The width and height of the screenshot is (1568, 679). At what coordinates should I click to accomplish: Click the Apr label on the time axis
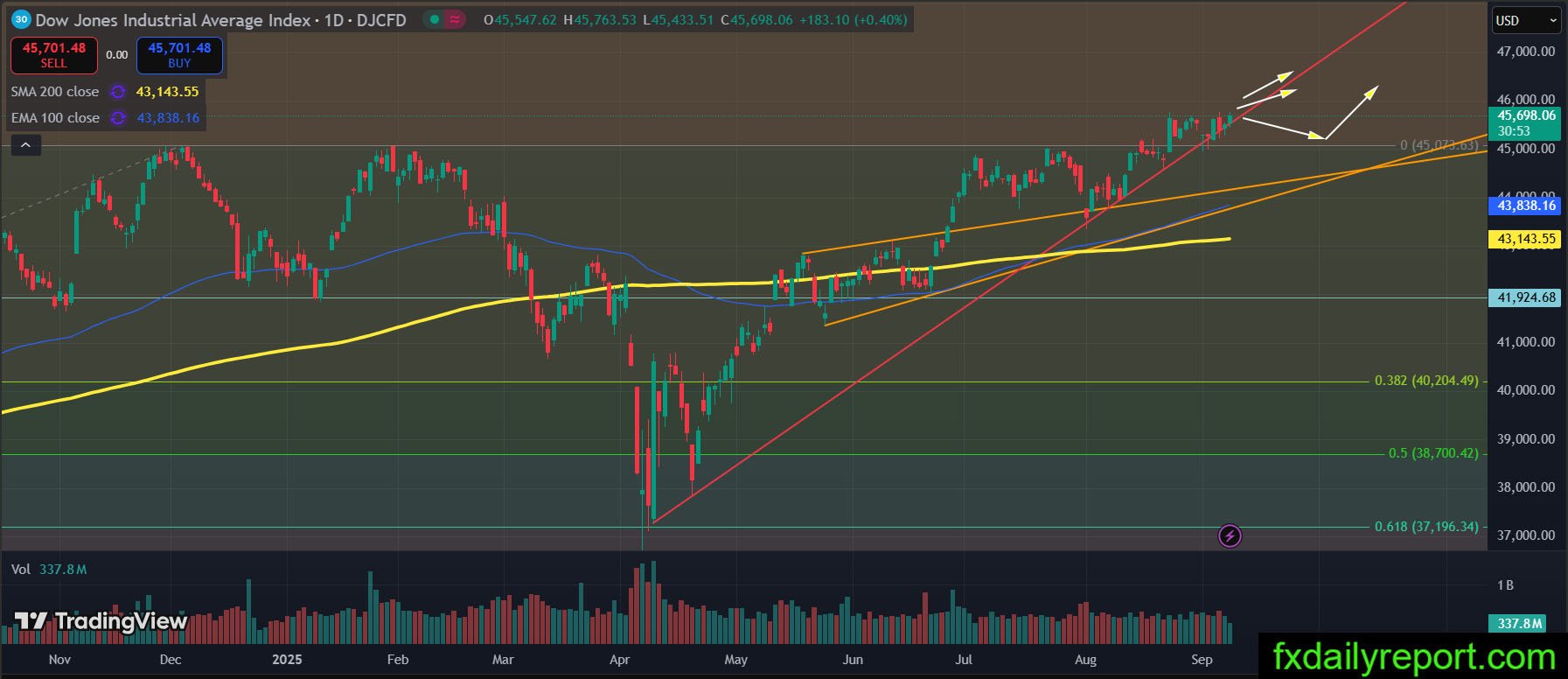point(619,660)
